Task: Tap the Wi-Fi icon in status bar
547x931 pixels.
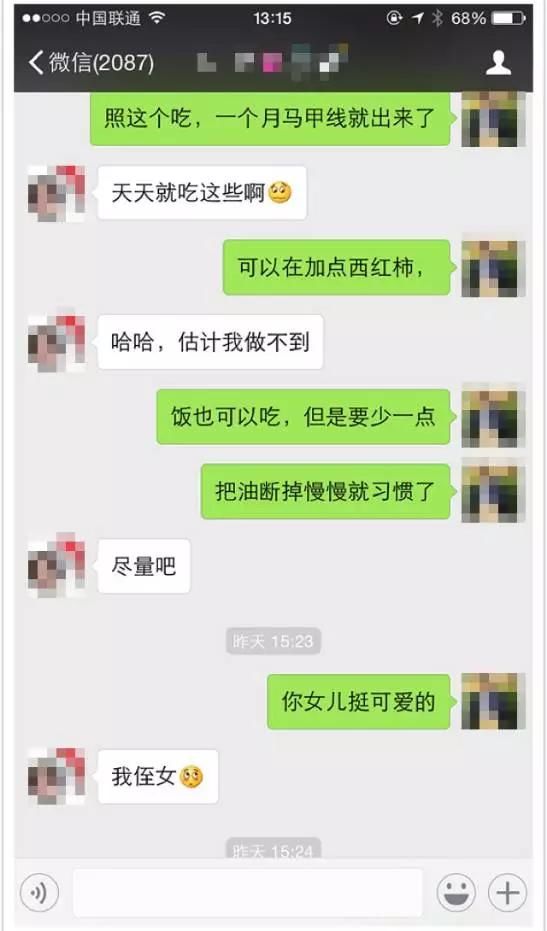Action: (157, 18)
